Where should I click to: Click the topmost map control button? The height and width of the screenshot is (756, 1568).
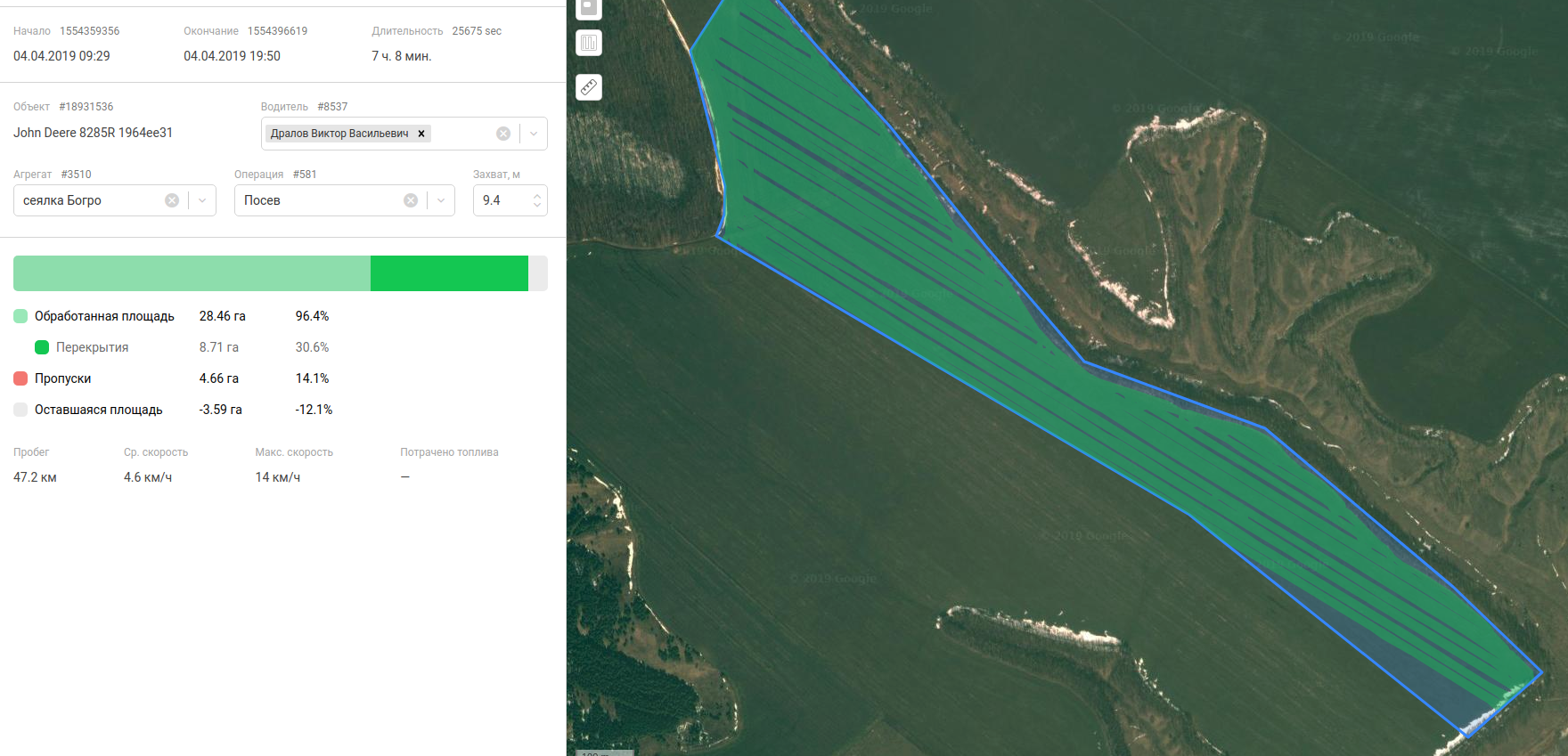pyautogui.click(x=589, y=7)
